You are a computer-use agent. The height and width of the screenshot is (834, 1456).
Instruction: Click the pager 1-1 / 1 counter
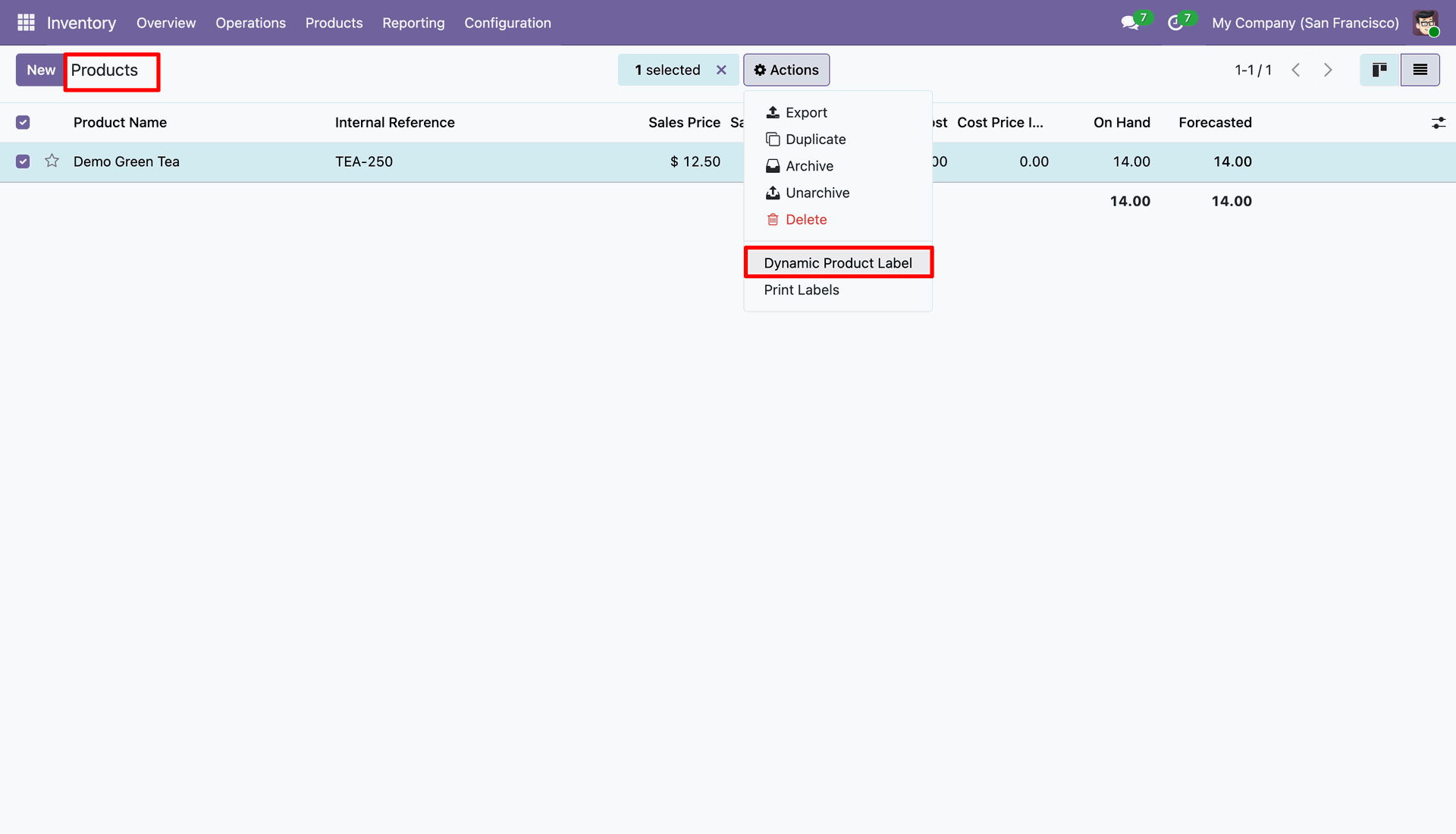[x=1253, y=70]
